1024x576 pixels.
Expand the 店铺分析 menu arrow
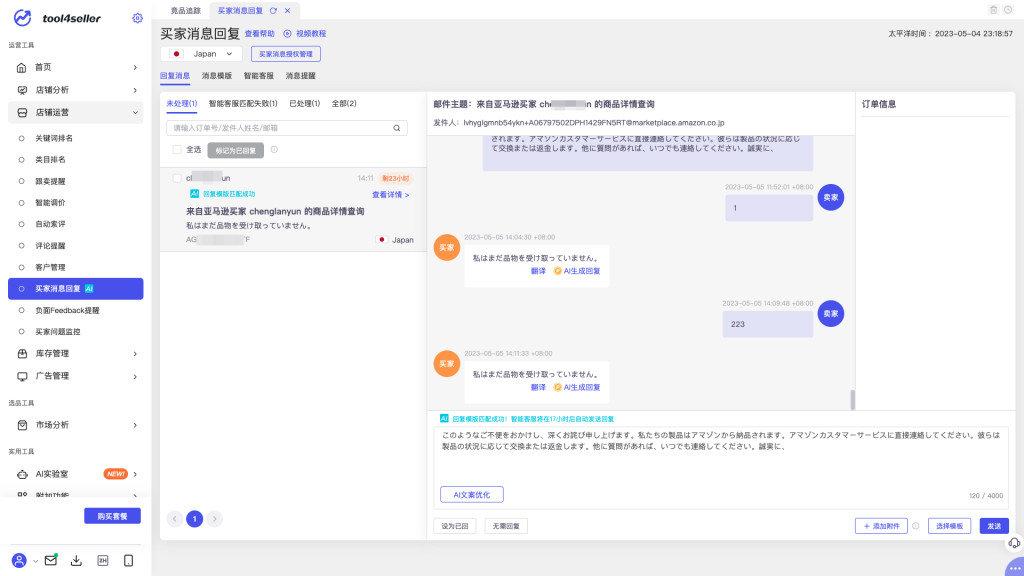pyautogui.click(x=135, y=90)
